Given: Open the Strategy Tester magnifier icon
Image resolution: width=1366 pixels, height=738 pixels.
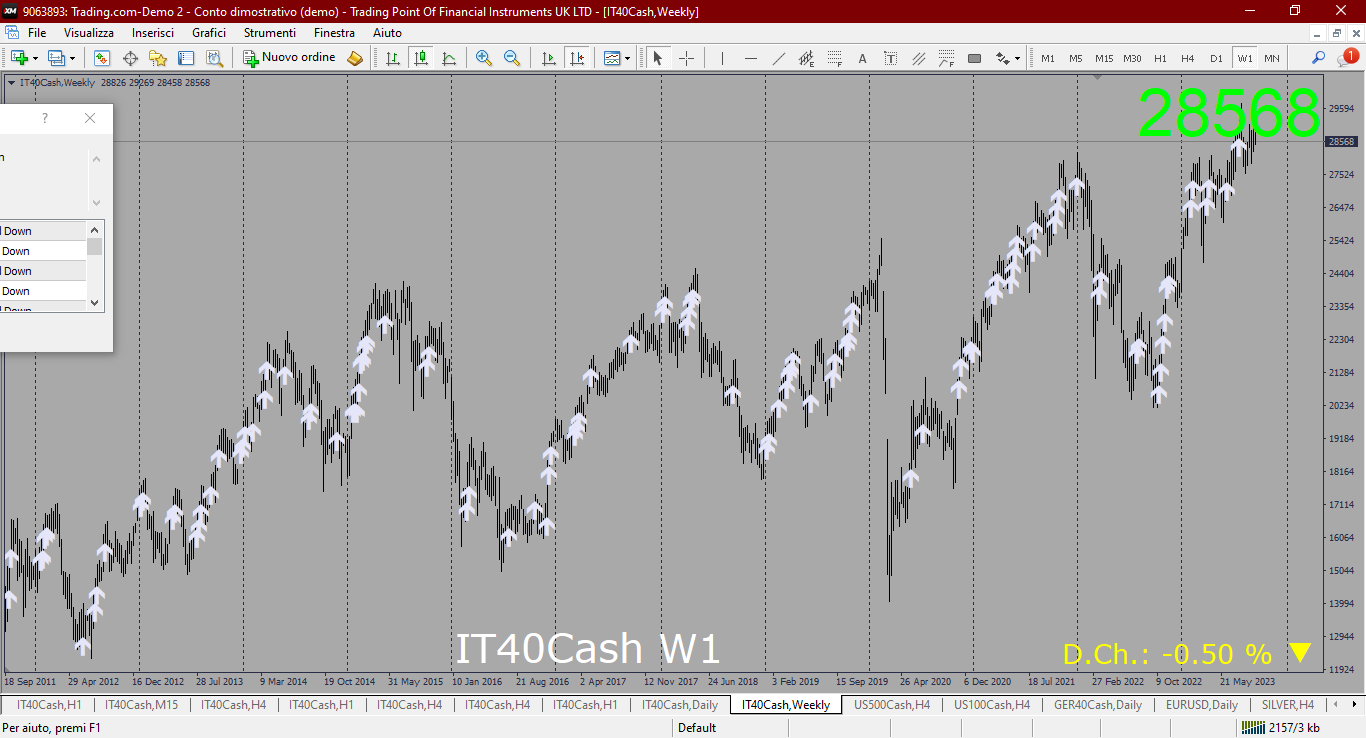Looking at the screenshot, I should (214, 58).
